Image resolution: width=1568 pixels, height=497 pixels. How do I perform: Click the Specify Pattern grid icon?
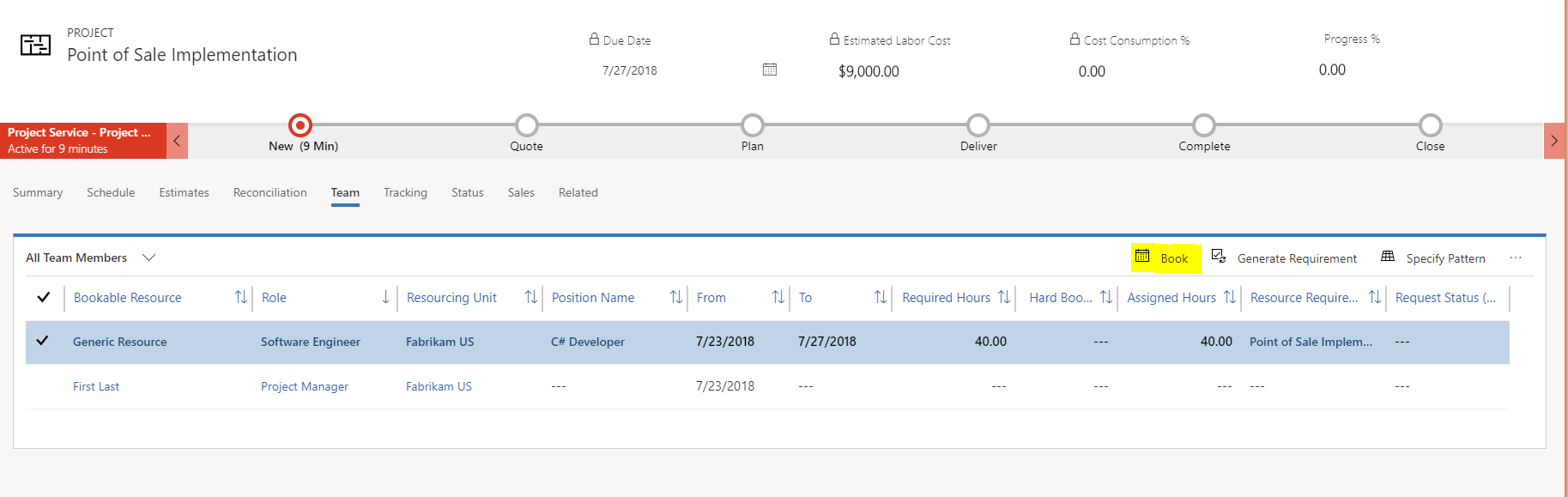click(x=1388, y=256)
